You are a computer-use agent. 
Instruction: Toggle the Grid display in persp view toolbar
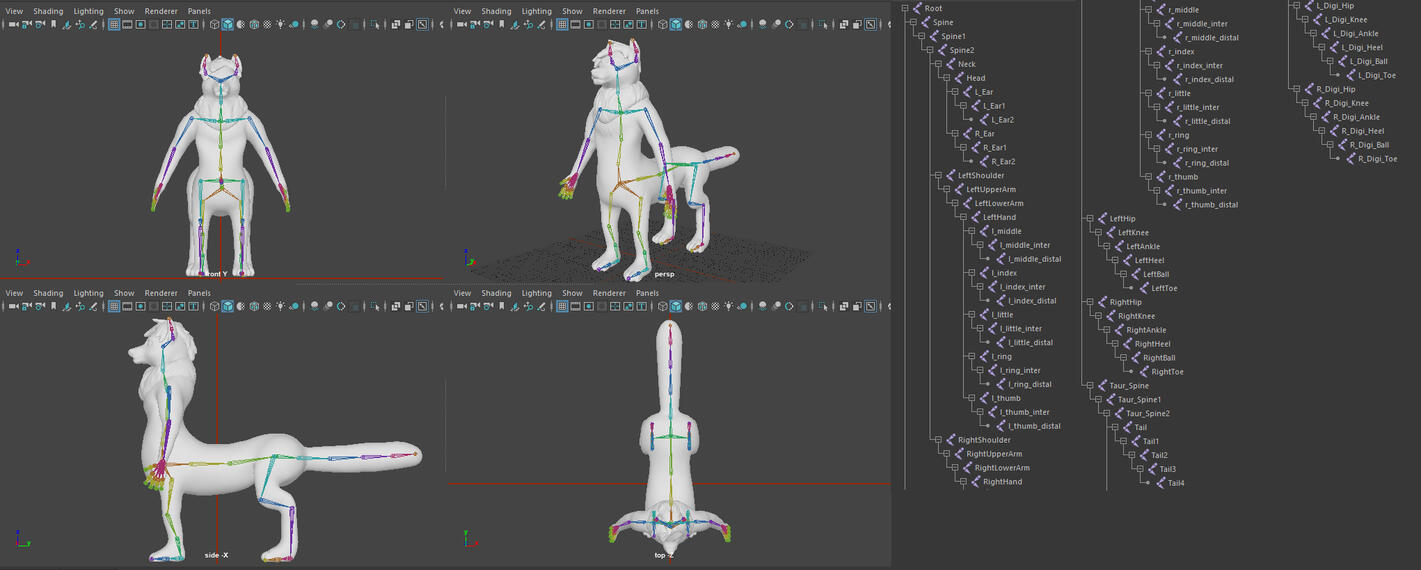[x=562, y=24]
